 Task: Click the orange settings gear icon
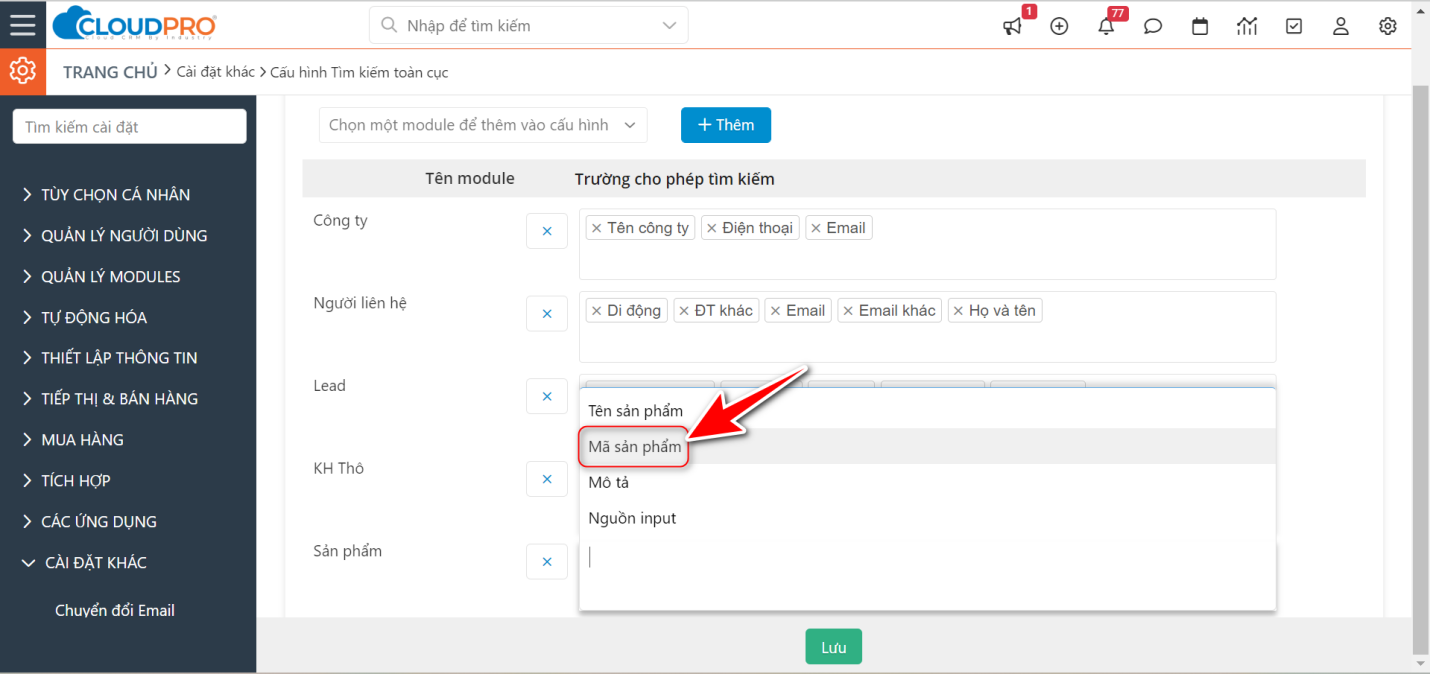click(22, 72)
